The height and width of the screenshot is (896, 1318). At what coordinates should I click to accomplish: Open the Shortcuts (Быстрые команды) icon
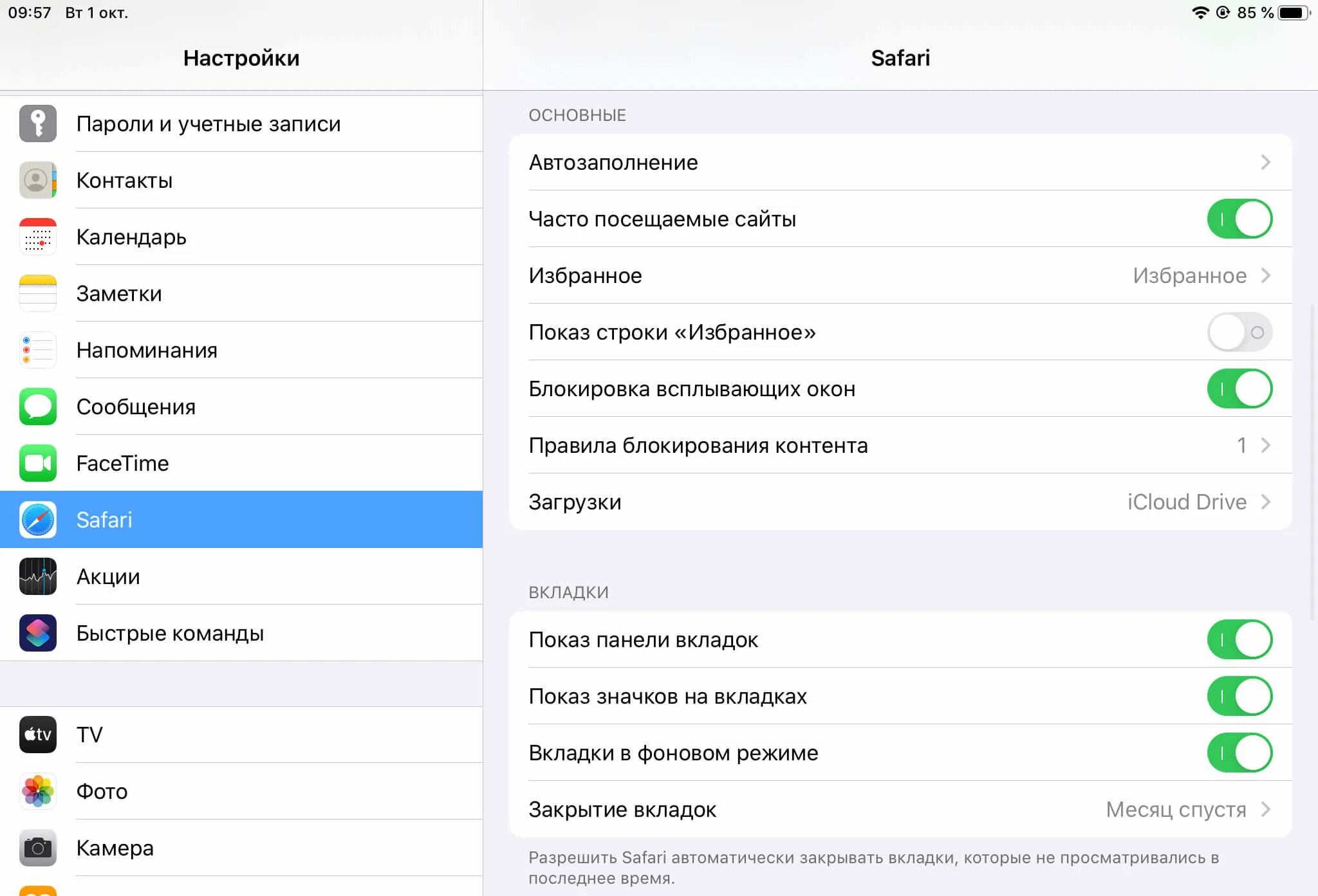38,633
